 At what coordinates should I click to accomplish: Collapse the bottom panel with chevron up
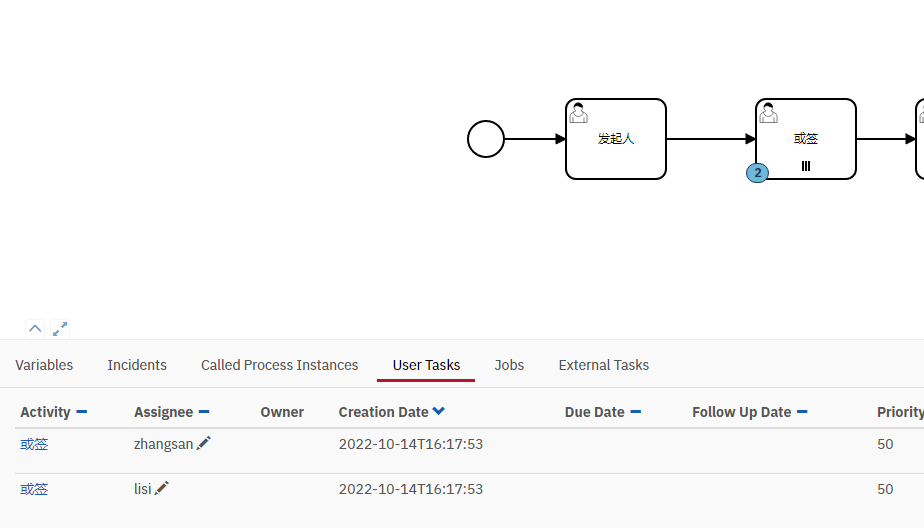coord(35,328)
